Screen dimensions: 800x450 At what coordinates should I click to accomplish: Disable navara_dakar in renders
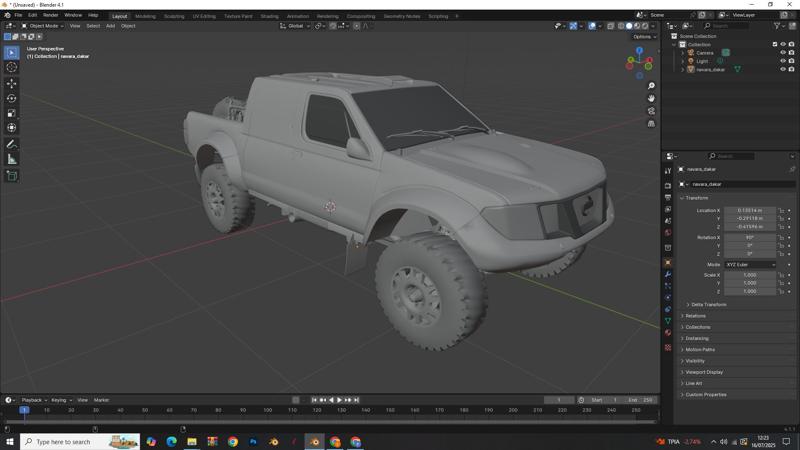[791, 69]
